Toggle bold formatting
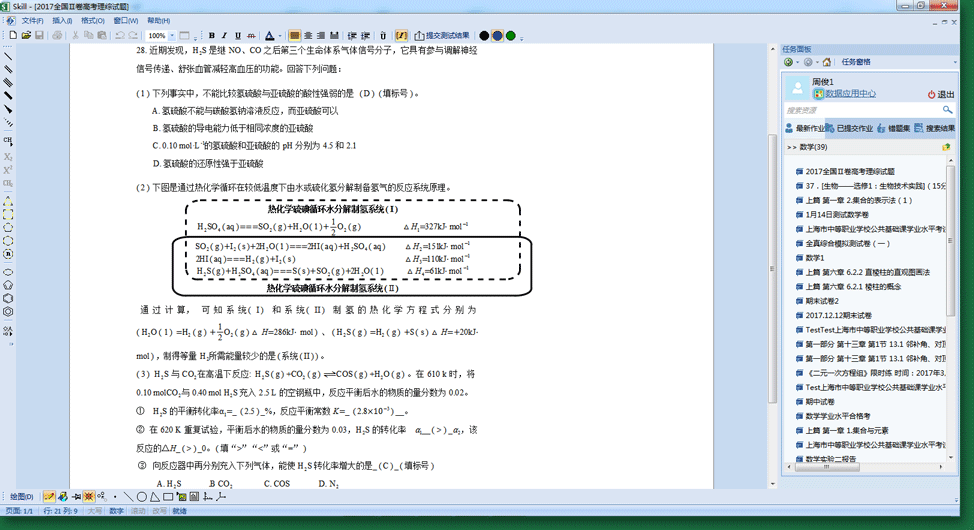This screenshot has width=974, height=530. tap(211, 36)
